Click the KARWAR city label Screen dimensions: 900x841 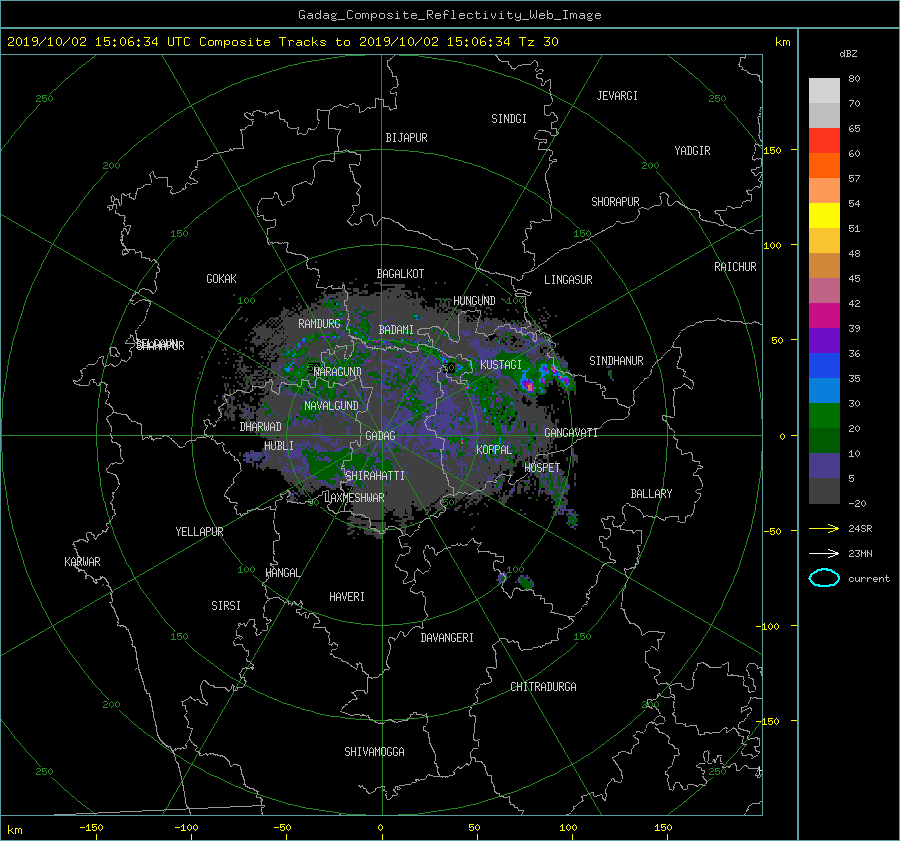click(x=82, y=562)
